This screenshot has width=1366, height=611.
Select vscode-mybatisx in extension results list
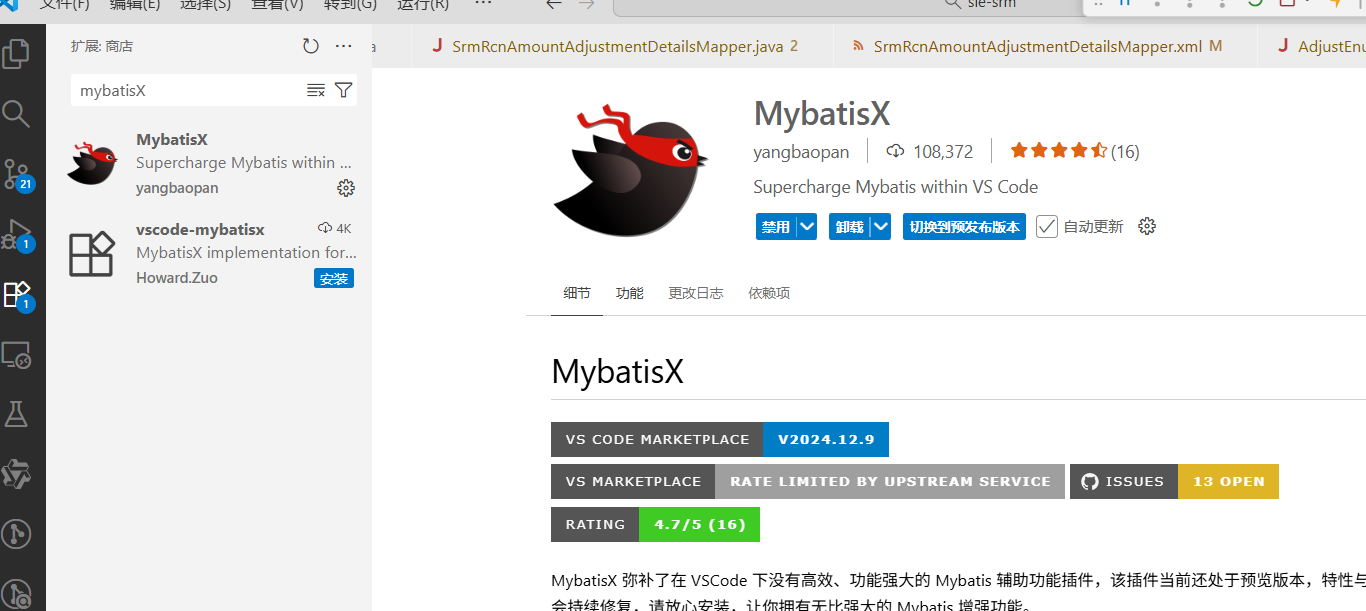point(209,254)
